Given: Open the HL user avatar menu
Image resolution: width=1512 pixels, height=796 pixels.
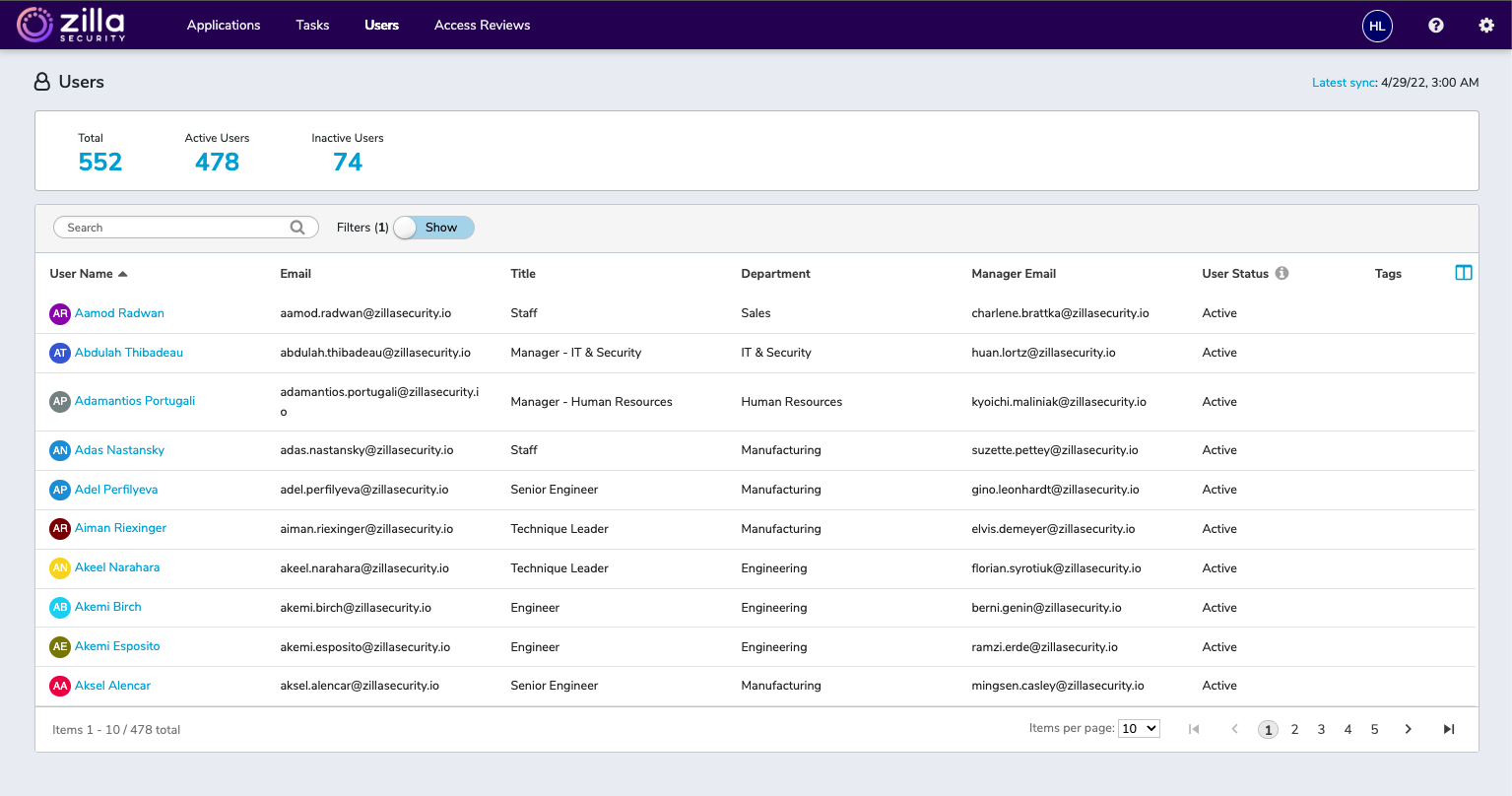Looking at the screenshot, I should click(x=1377, y=26).
